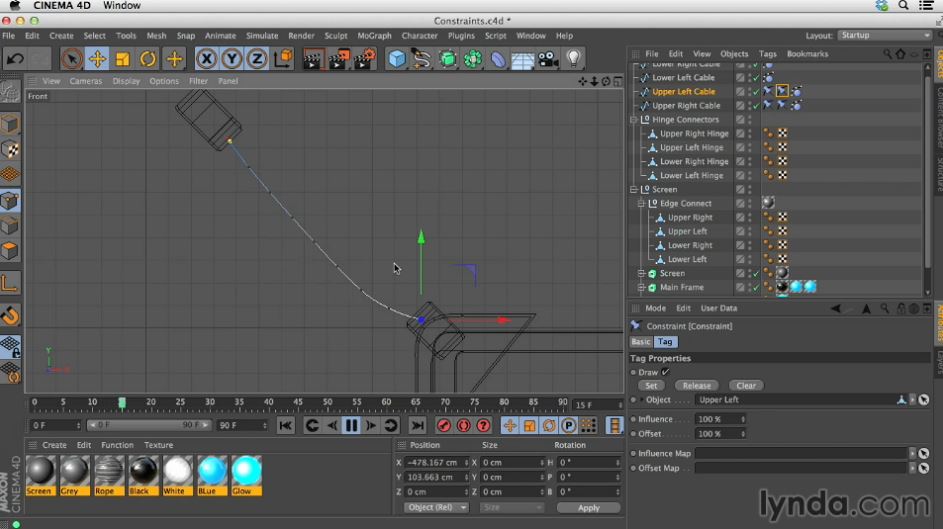Viewport: 943px width, 529px height.
Task: Render the active view clapperboard icon
Action: 312,59
